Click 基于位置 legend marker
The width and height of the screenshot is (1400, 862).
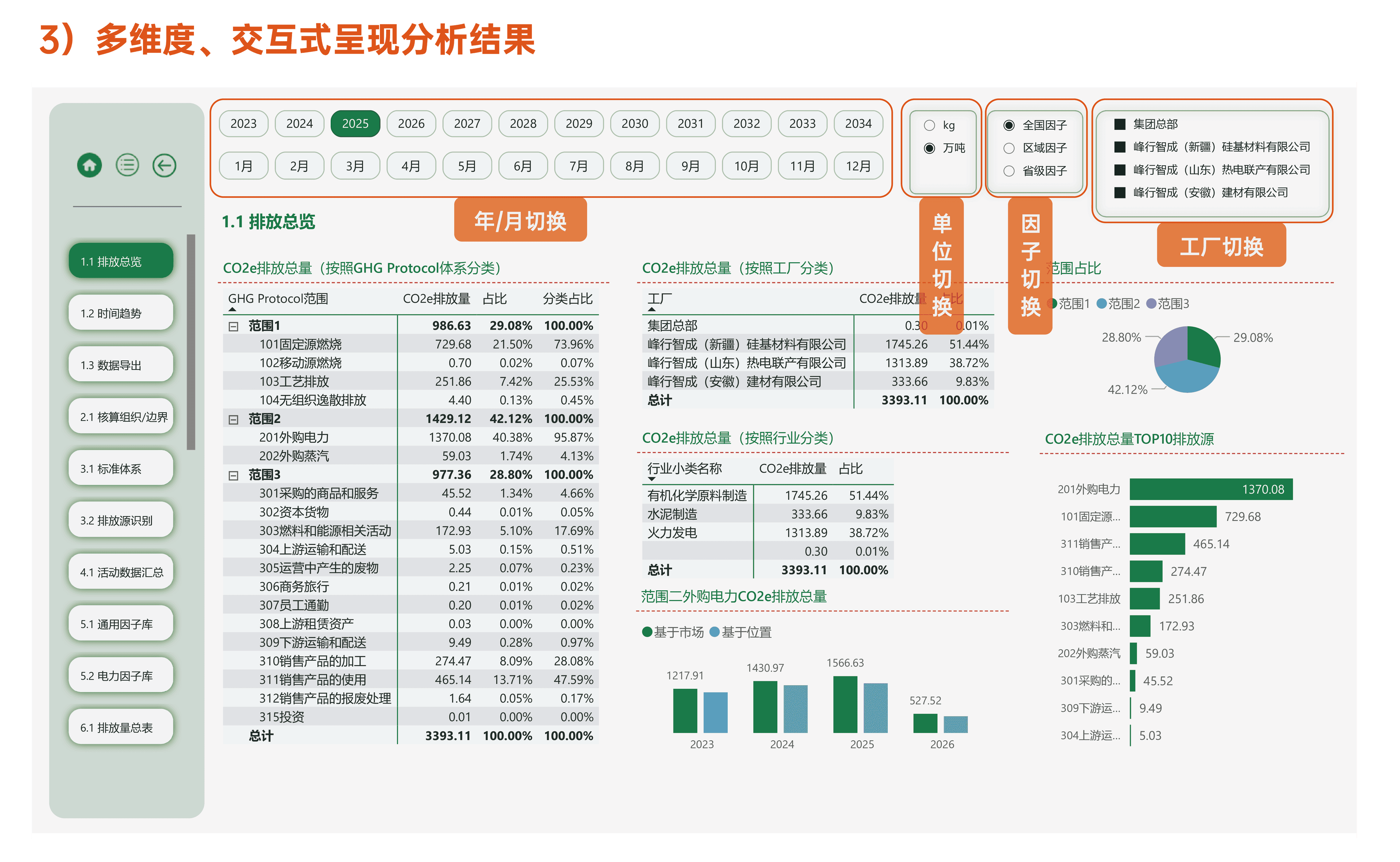point(715,632)
